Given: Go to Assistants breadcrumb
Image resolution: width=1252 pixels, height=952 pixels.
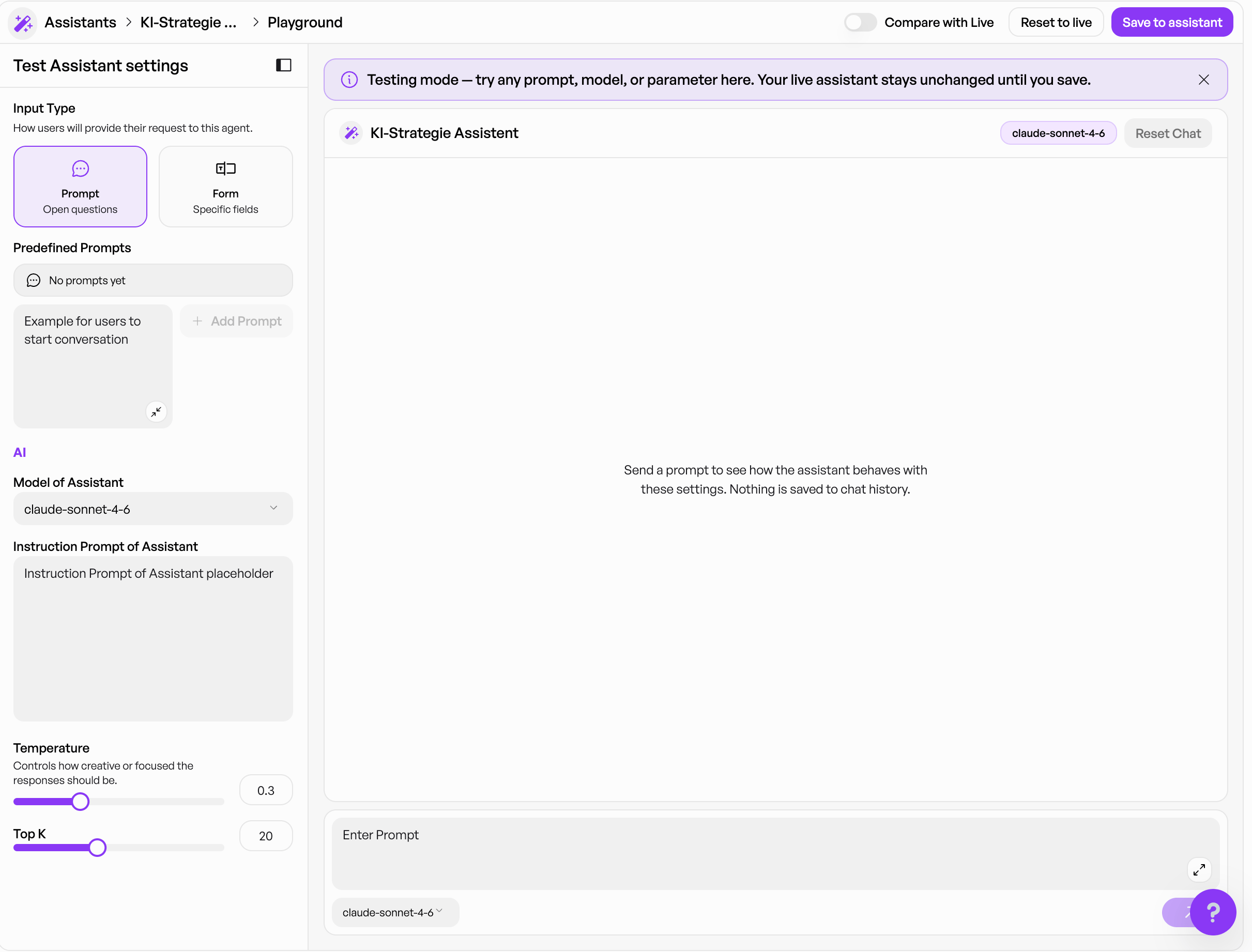Looking at the screenshot, I should (x=81, y=23).
